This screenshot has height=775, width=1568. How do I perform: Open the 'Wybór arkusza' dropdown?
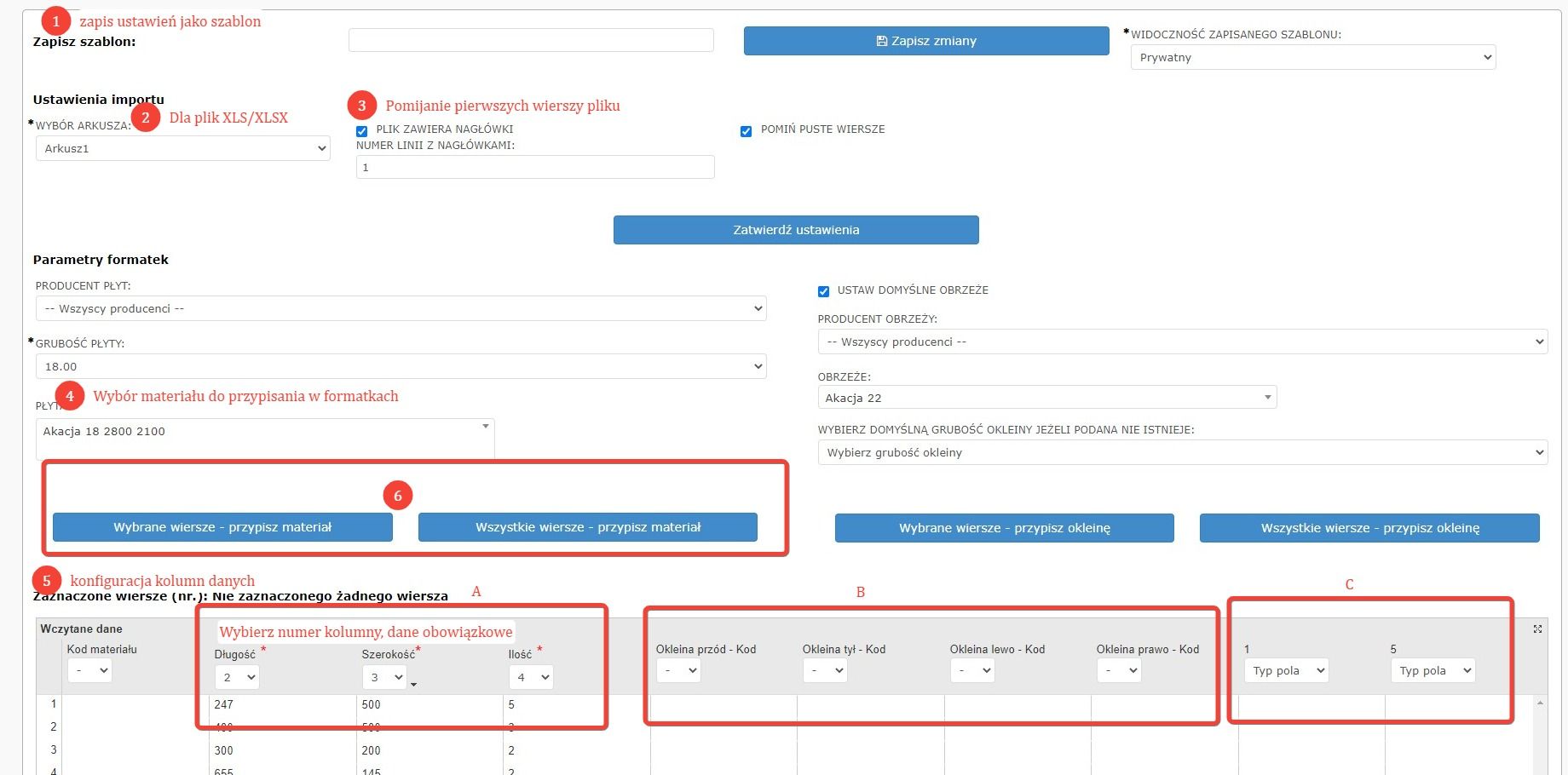[x=182, y=148]
